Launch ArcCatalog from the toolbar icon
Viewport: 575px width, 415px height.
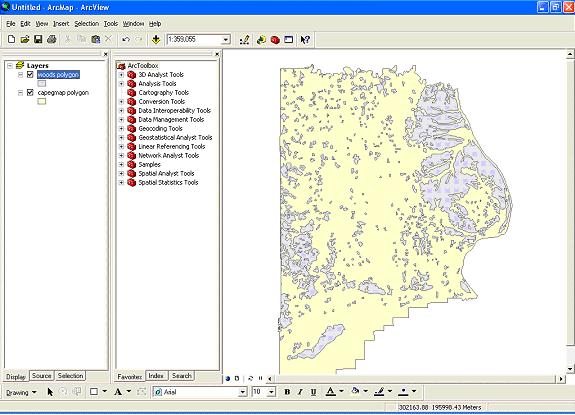(x=261, y=39)
